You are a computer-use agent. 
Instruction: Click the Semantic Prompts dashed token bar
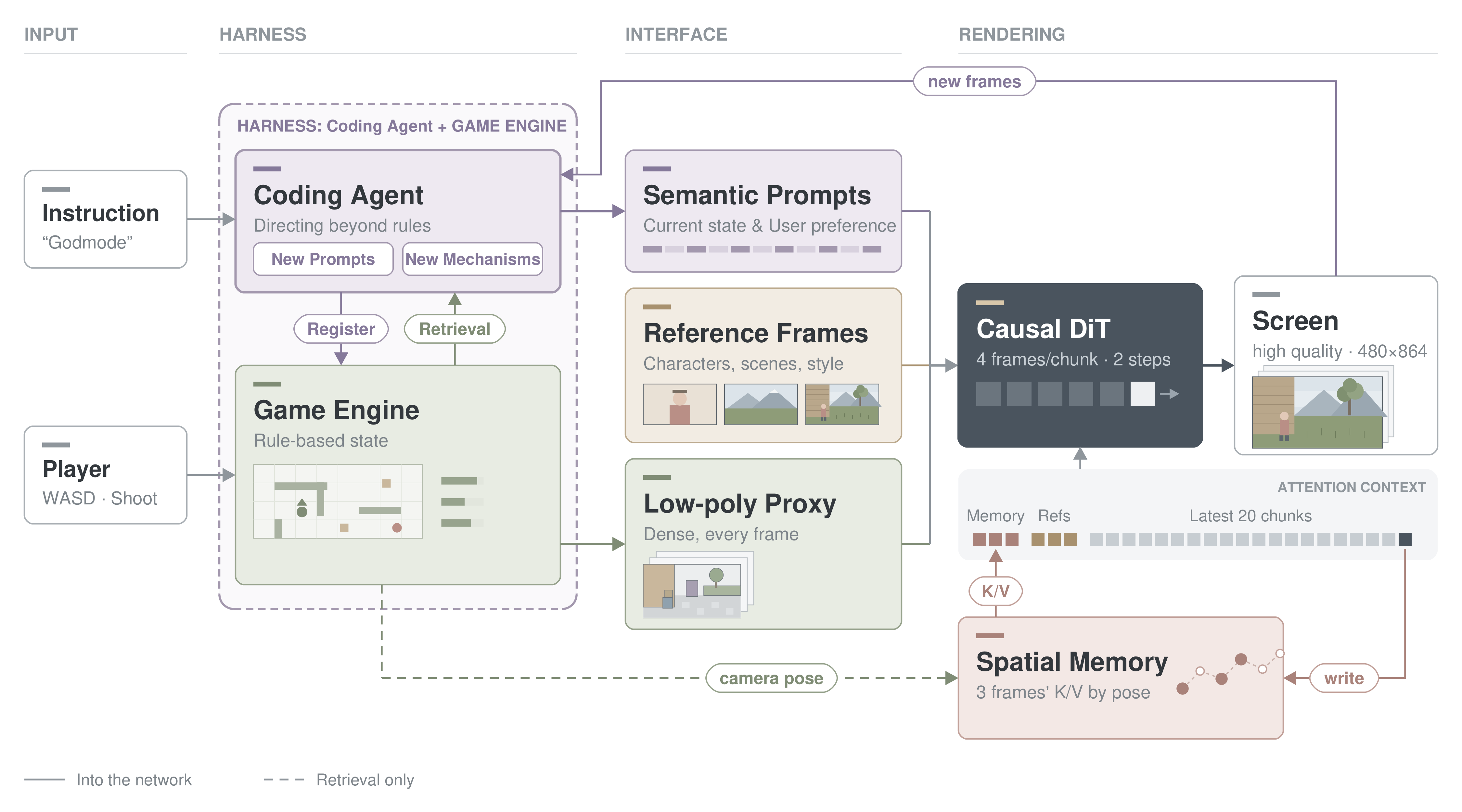[762, 249]
